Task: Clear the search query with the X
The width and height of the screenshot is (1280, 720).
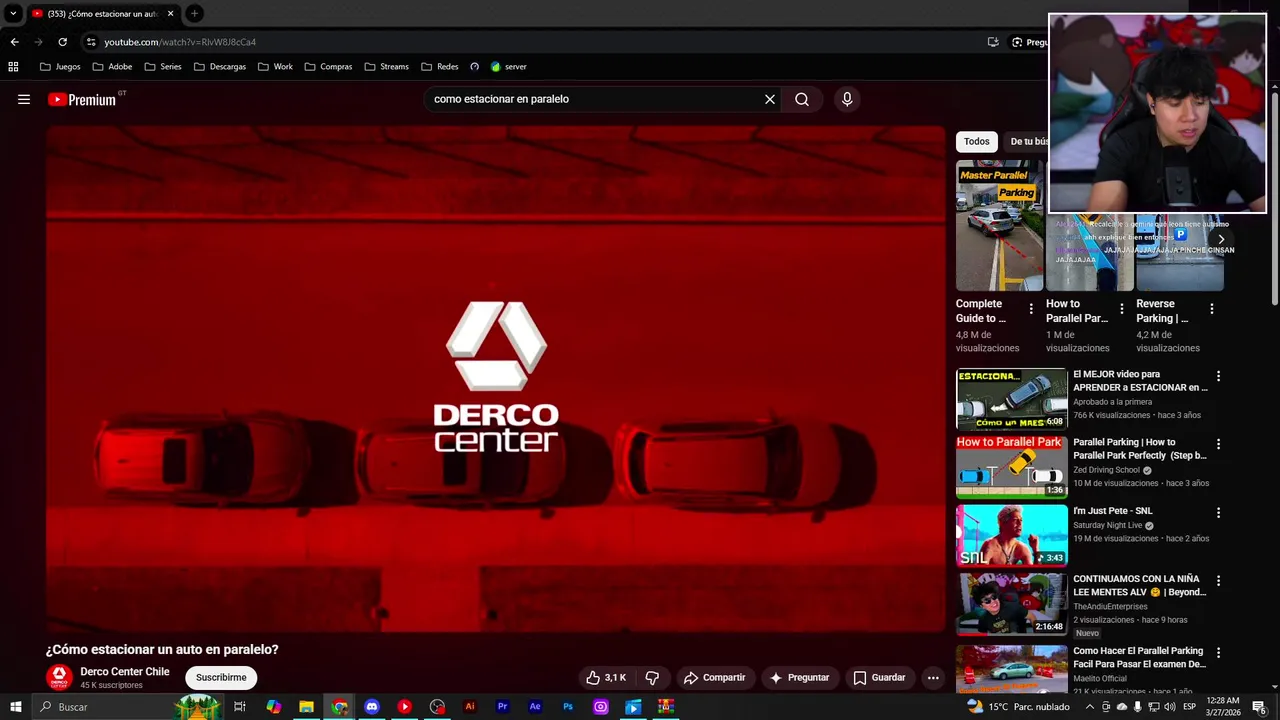Action: click(770, 99)
